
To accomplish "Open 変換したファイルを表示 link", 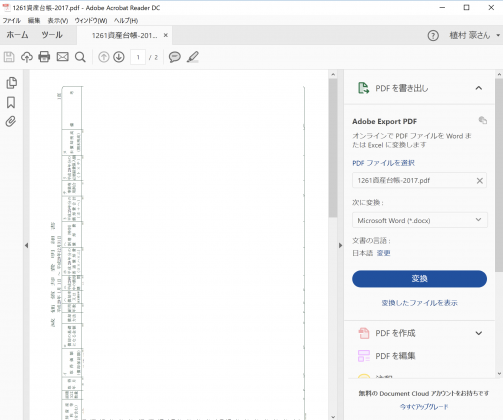I will click(x=419, y=303).
